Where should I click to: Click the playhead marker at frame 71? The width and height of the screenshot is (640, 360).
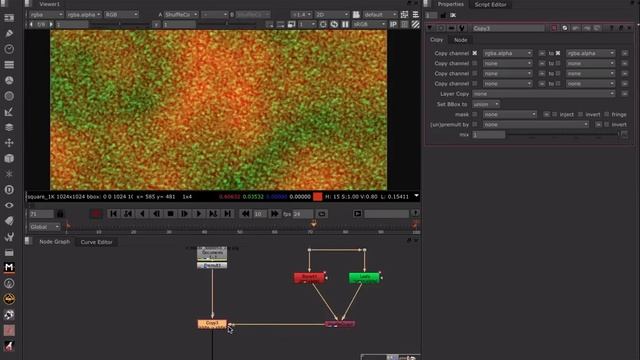point(313,224)
